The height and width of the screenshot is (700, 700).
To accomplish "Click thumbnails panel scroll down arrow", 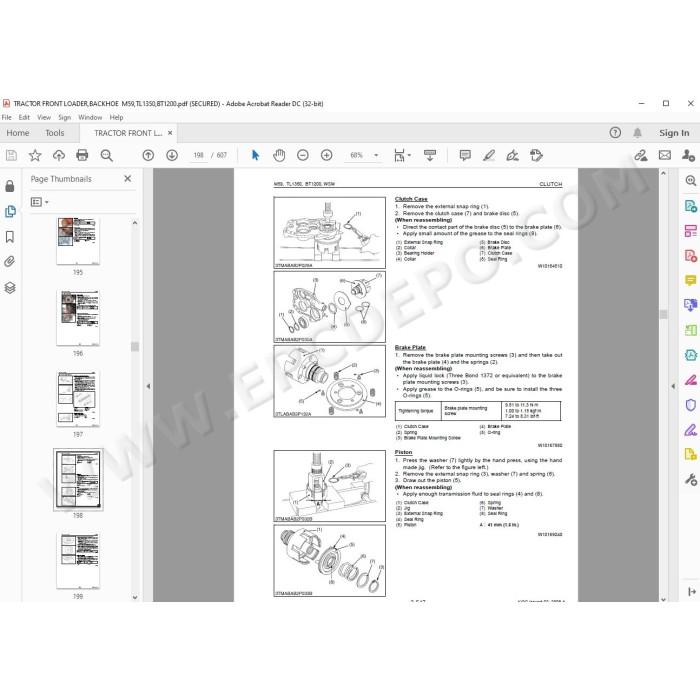I will (135, 597).
